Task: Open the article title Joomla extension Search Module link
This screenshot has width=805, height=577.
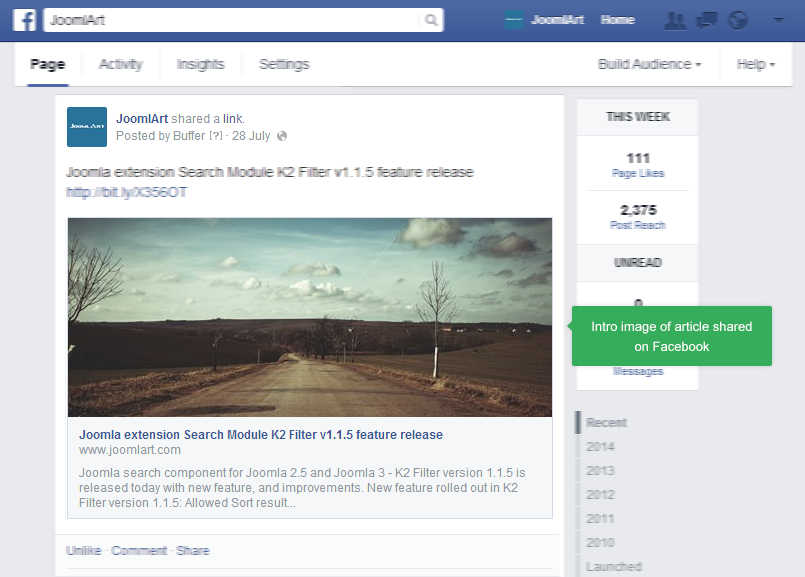Action: [261, 435]
